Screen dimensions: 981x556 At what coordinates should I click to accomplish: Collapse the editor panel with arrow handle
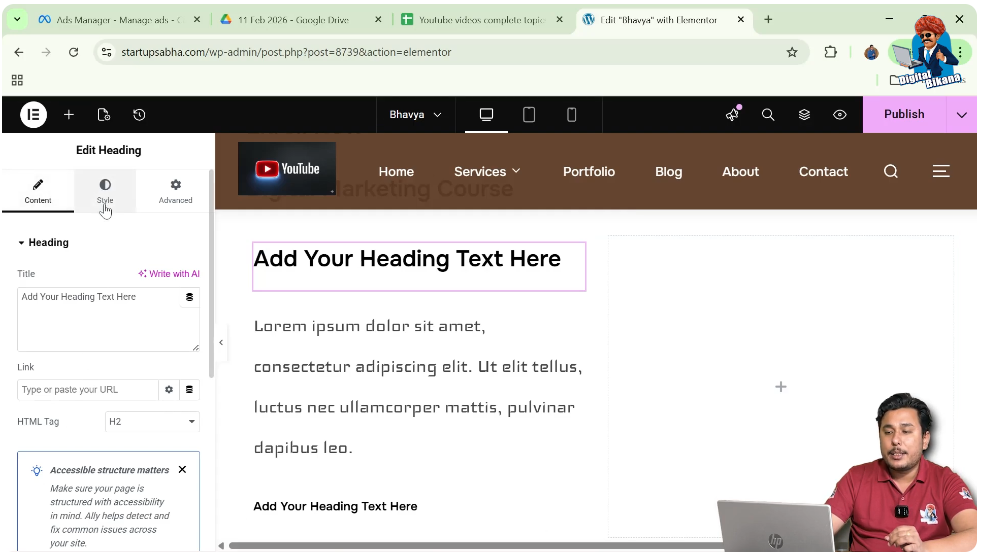221,343
